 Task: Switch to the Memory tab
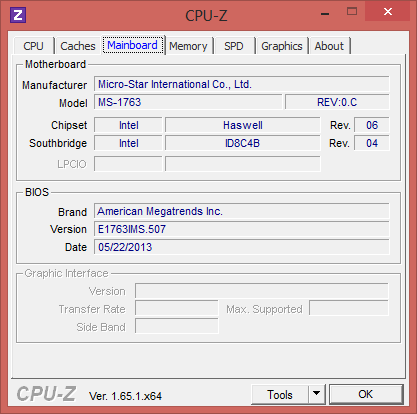pyautogui.click(x=188, y=46)
